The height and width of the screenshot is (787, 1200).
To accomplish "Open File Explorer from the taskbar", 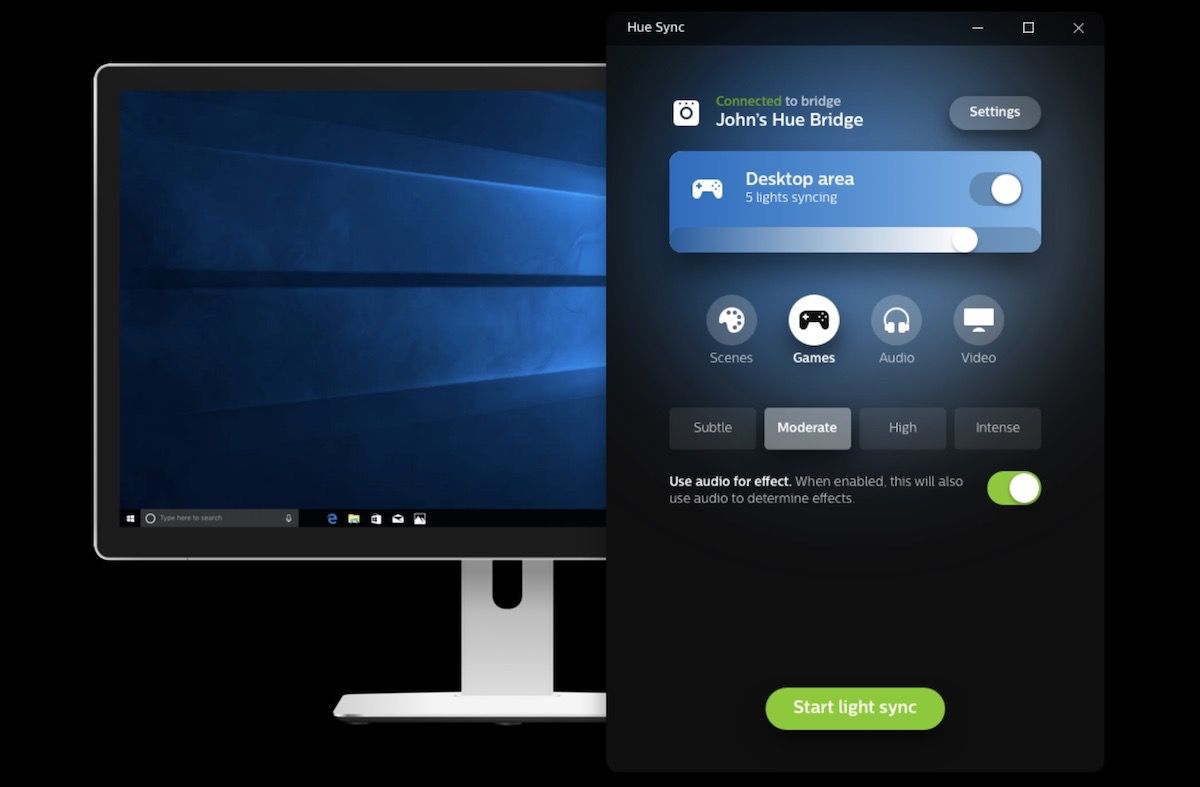I will [354, 519].
